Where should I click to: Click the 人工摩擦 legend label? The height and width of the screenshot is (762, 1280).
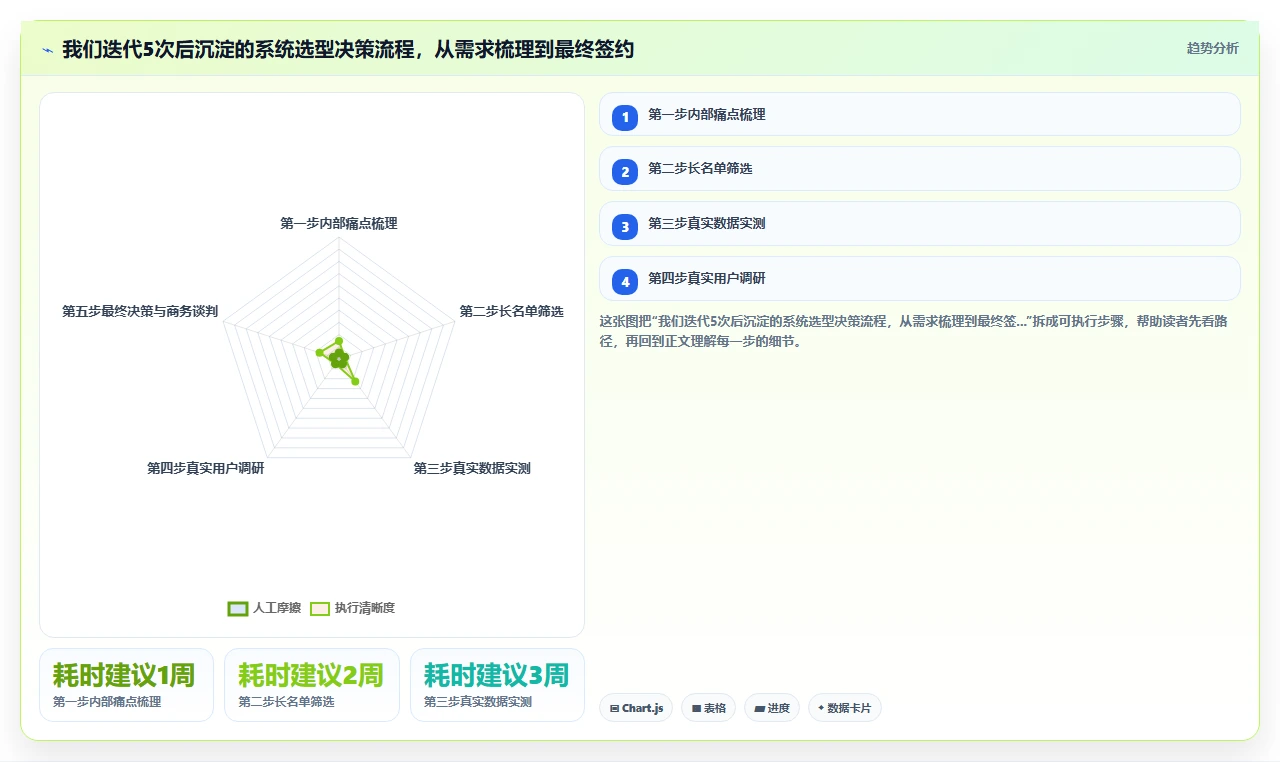click(x=277, y=608)
